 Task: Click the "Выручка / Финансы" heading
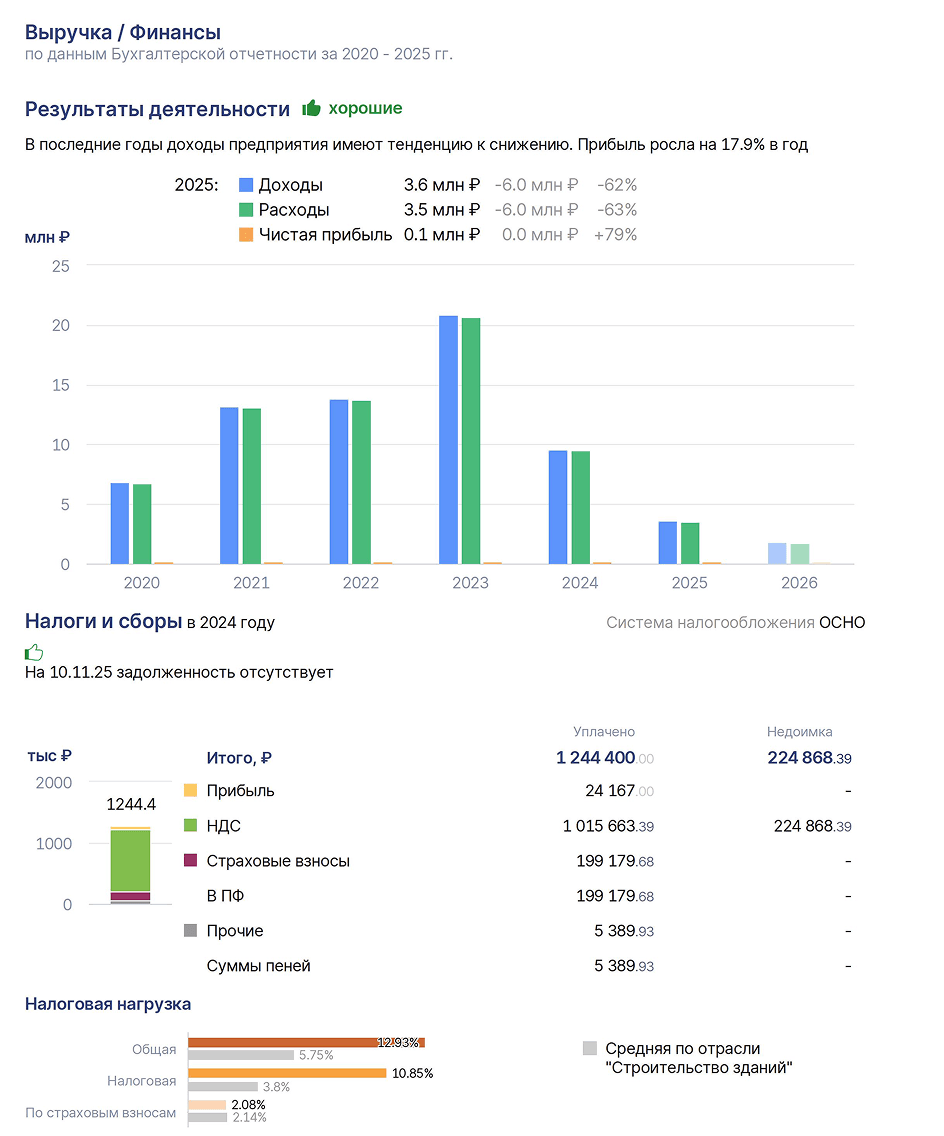pyautogui.click(x=123, y=33)
